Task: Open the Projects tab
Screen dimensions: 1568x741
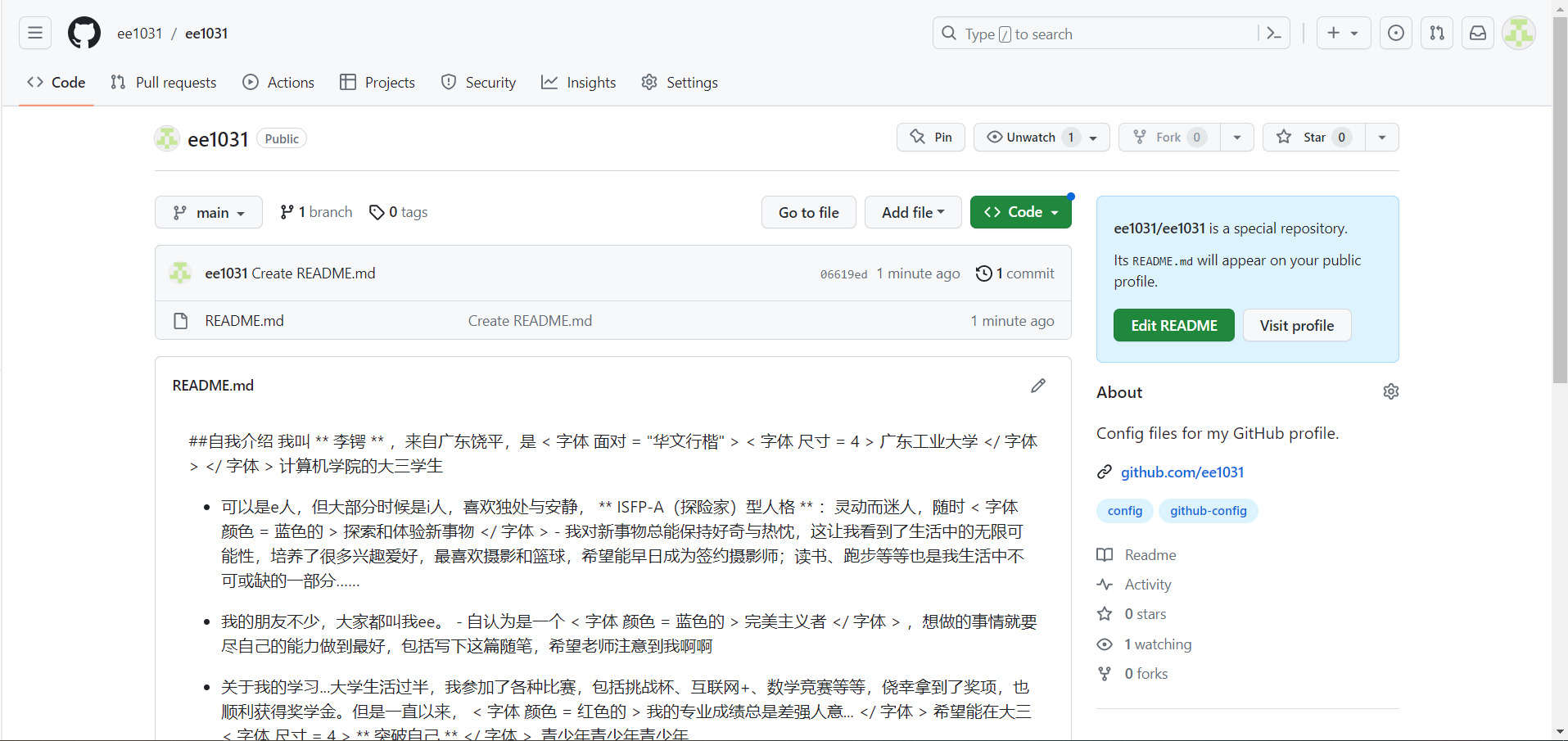Action: [x=377, y=82]
